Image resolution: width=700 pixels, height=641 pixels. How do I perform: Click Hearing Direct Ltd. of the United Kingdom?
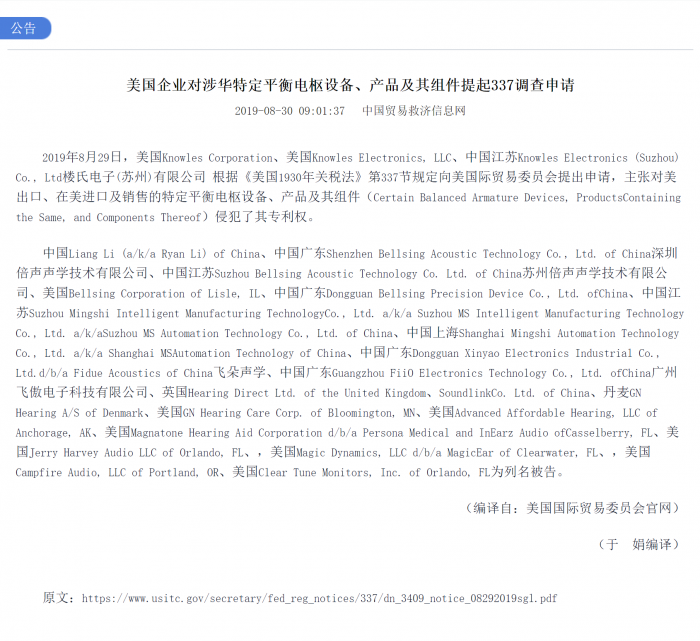[307, 393]
